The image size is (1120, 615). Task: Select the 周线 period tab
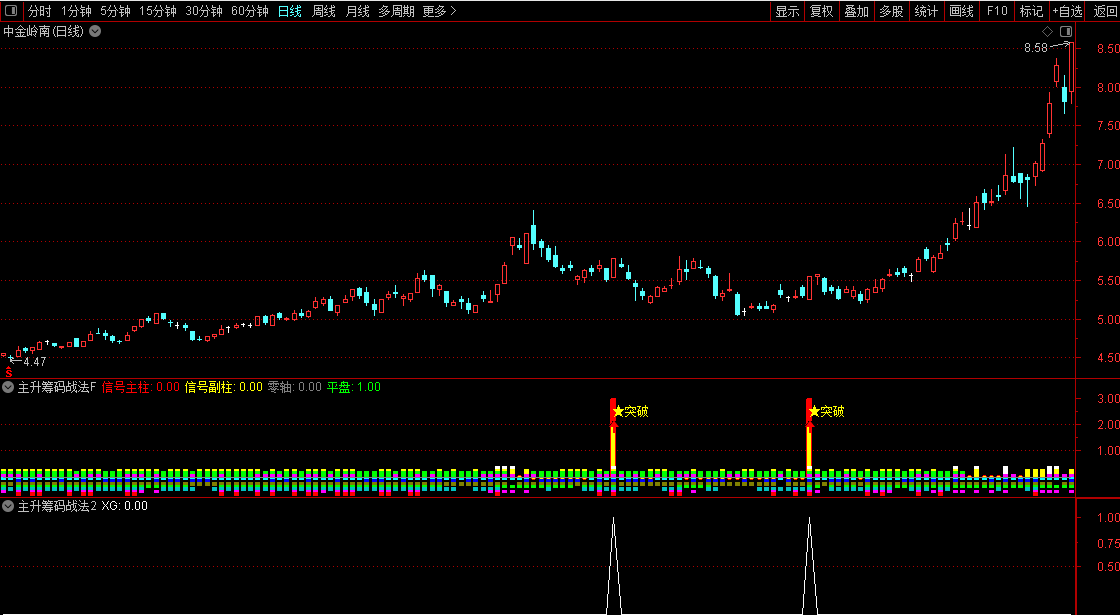(x=324, y=11)
